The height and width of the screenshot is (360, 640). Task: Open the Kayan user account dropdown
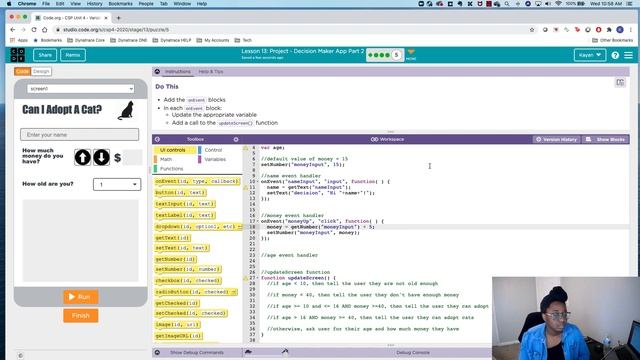[x=590, y=55]
